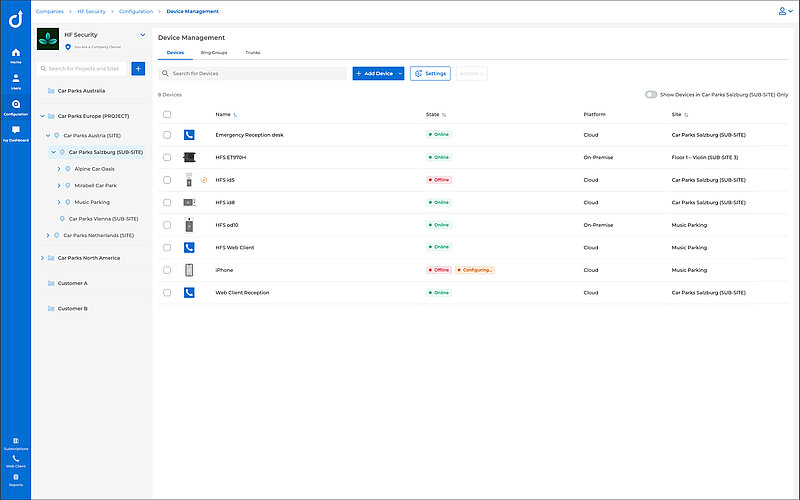Tick the select-all checkbox in table header

[x=167, y=115]
